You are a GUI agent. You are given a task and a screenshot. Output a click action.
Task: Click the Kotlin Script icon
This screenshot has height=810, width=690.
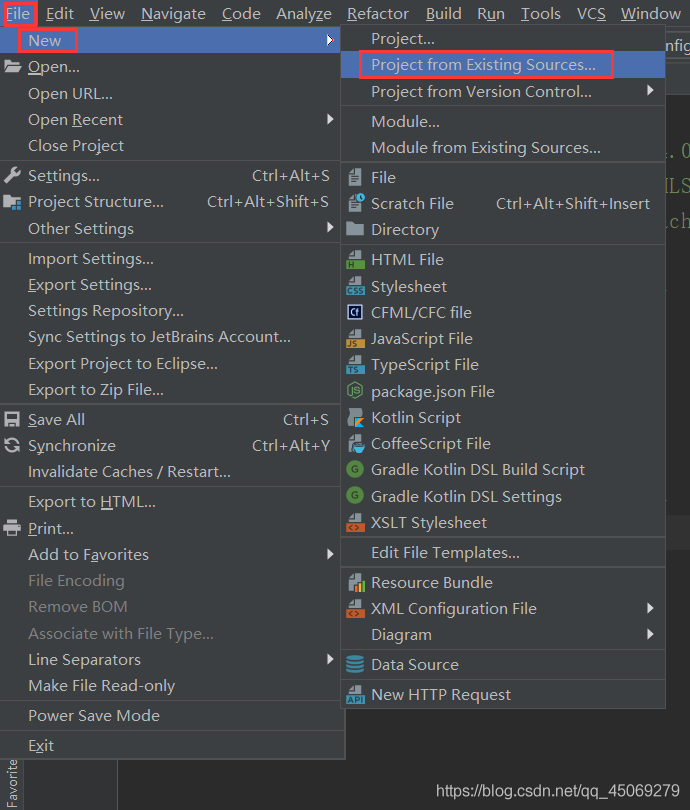[x=355, y=418]
